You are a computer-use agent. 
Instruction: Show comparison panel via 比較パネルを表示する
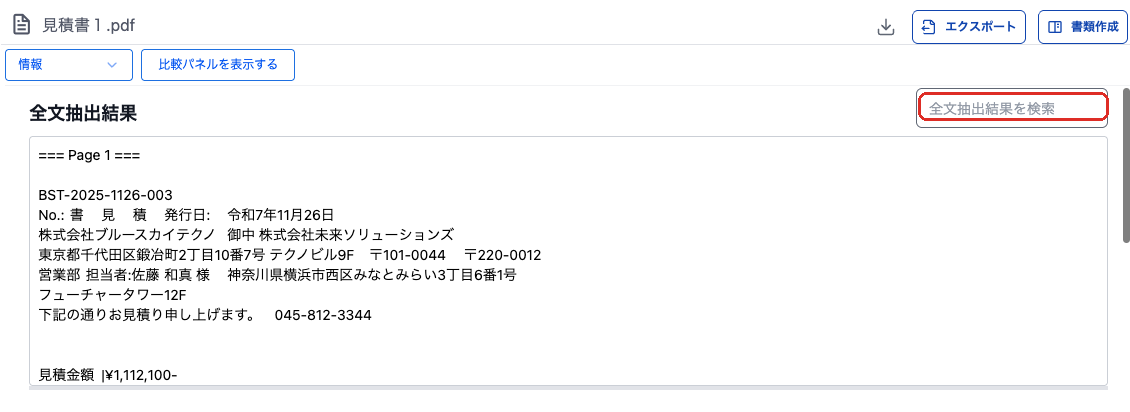(x=218, y=65)
